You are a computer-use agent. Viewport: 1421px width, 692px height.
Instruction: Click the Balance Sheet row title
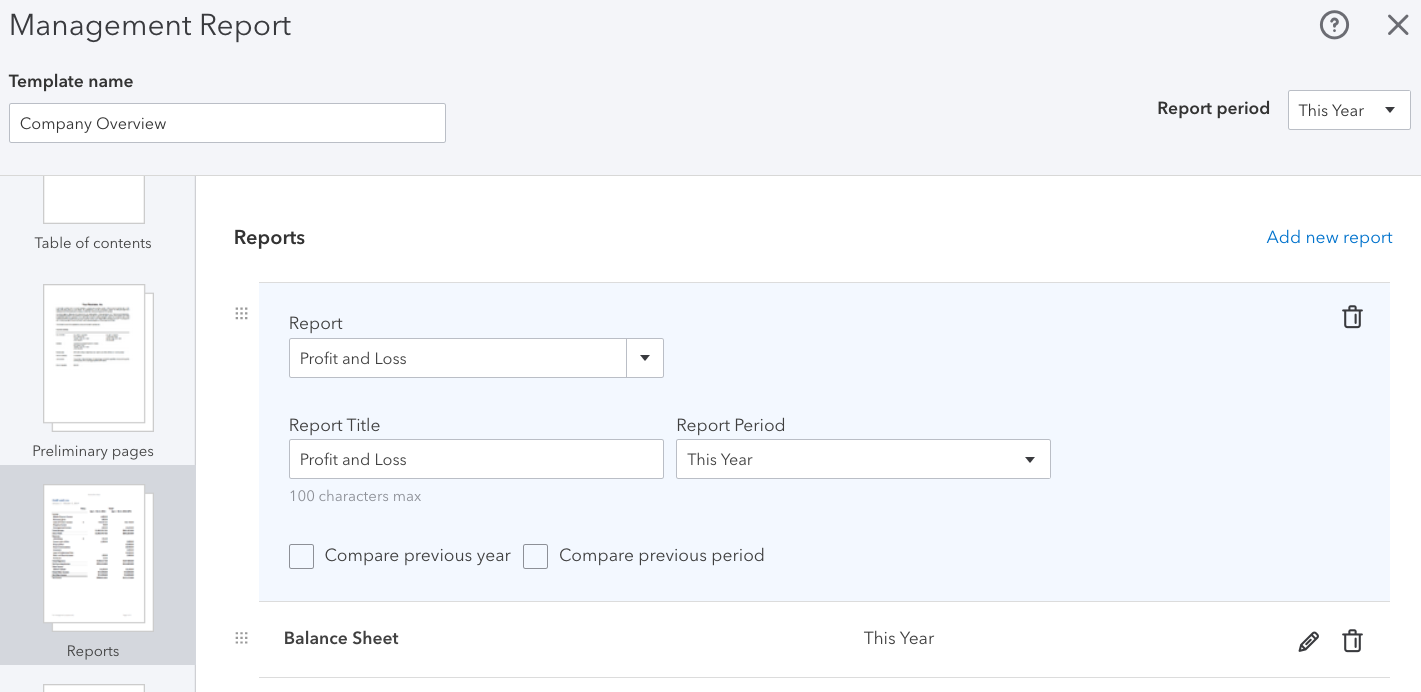click(341, 638)
